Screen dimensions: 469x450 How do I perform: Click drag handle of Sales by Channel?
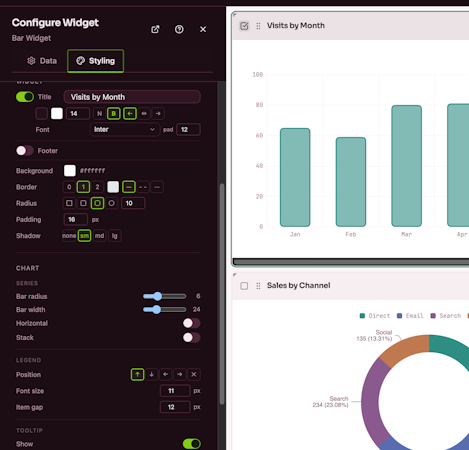[258, 286]
